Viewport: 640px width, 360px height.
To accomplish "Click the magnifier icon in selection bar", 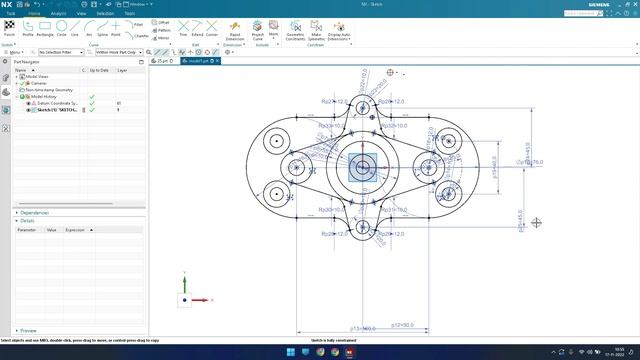I will pos(149,52).
